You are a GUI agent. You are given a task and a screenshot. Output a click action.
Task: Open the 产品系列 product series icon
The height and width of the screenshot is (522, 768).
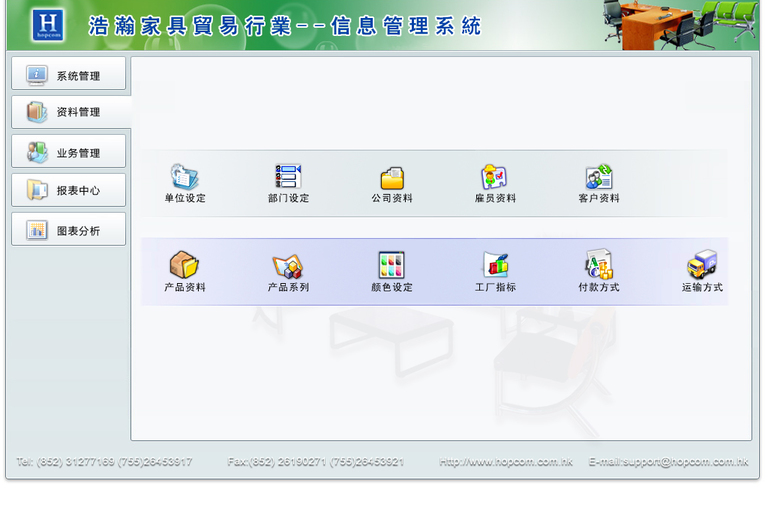(288, 266)
